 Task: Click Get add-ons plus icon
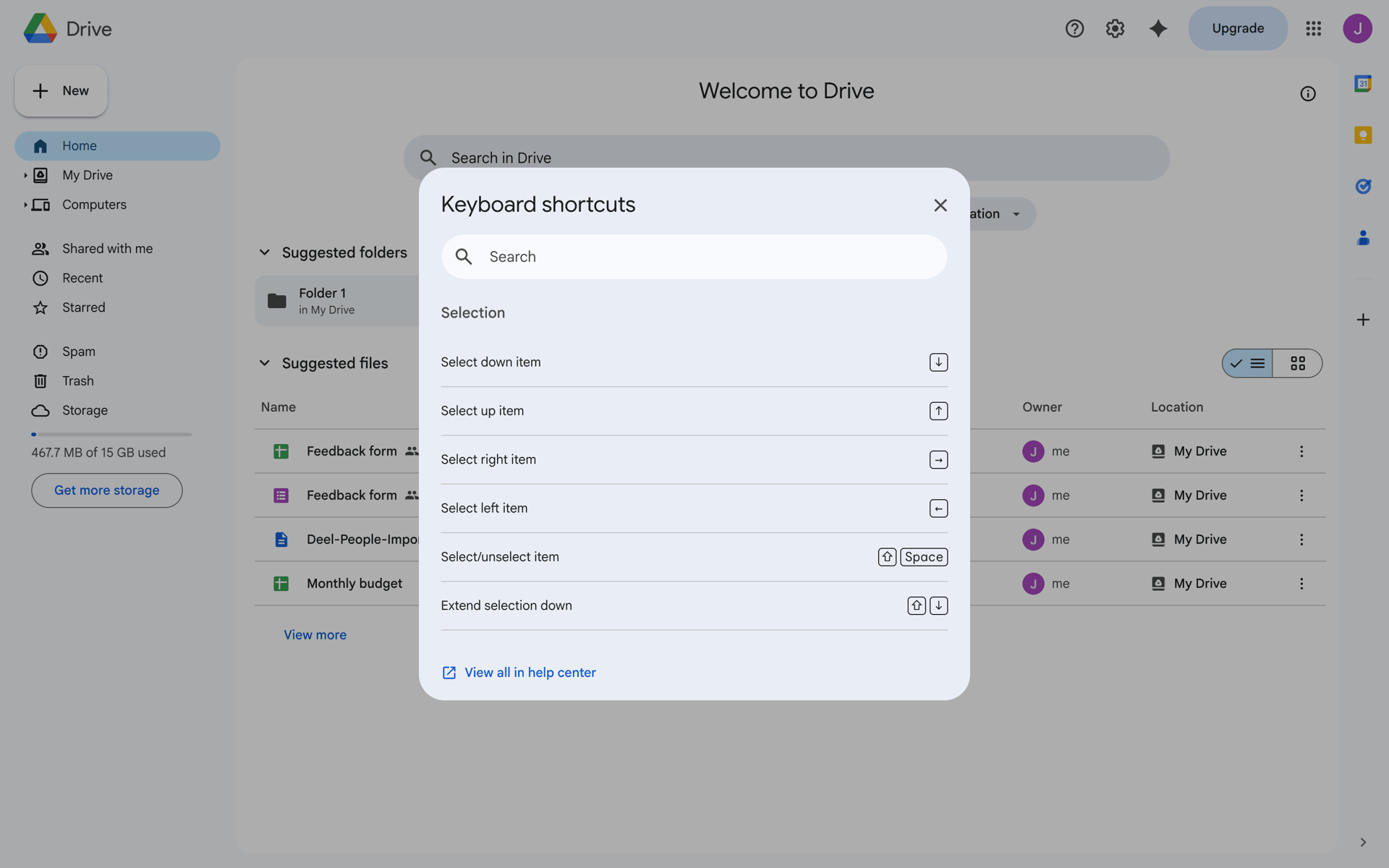click(x=1363, y=320)
